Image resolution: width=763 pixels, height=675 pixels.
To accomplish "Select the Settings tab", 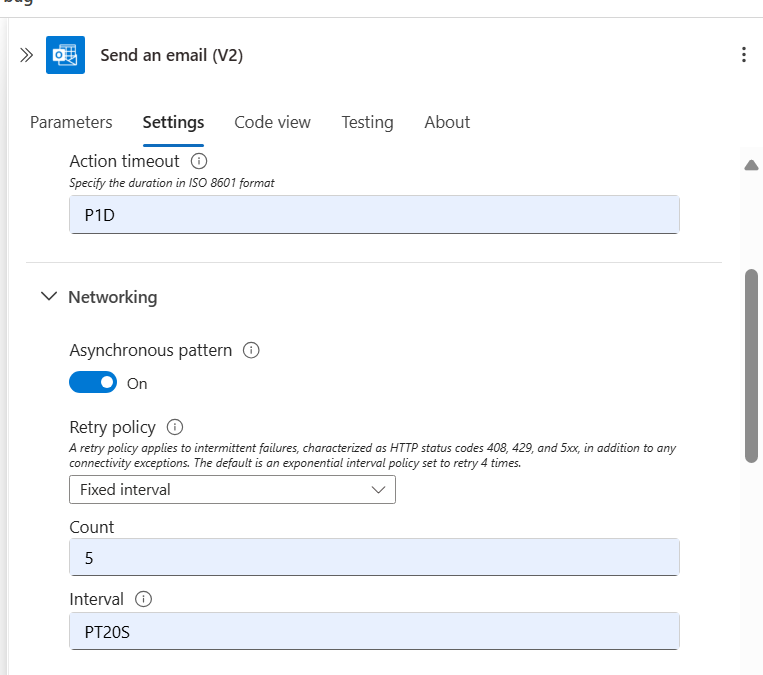I will (173, 122).
